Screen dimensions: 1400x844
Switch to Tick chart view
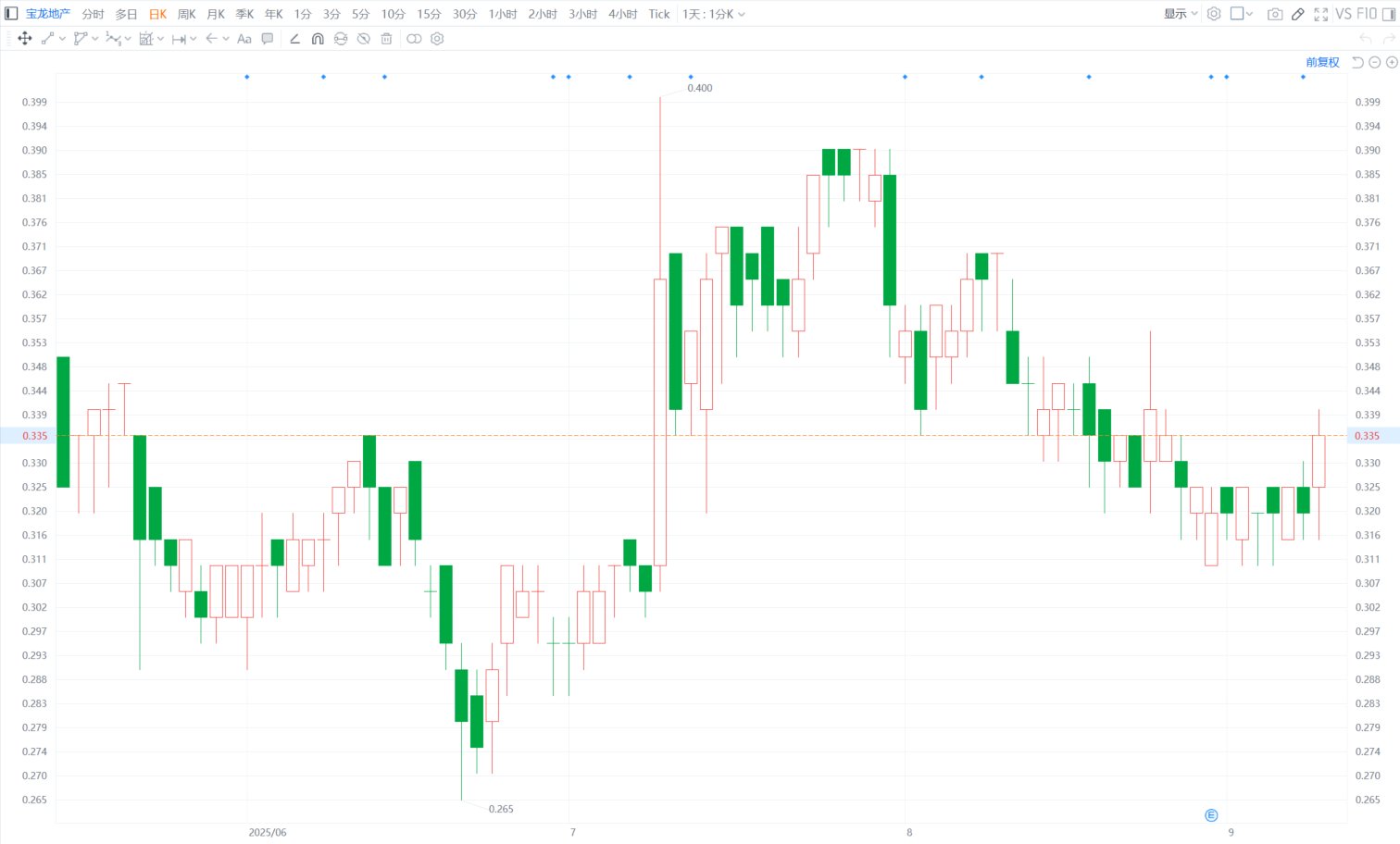click(659, 14)
